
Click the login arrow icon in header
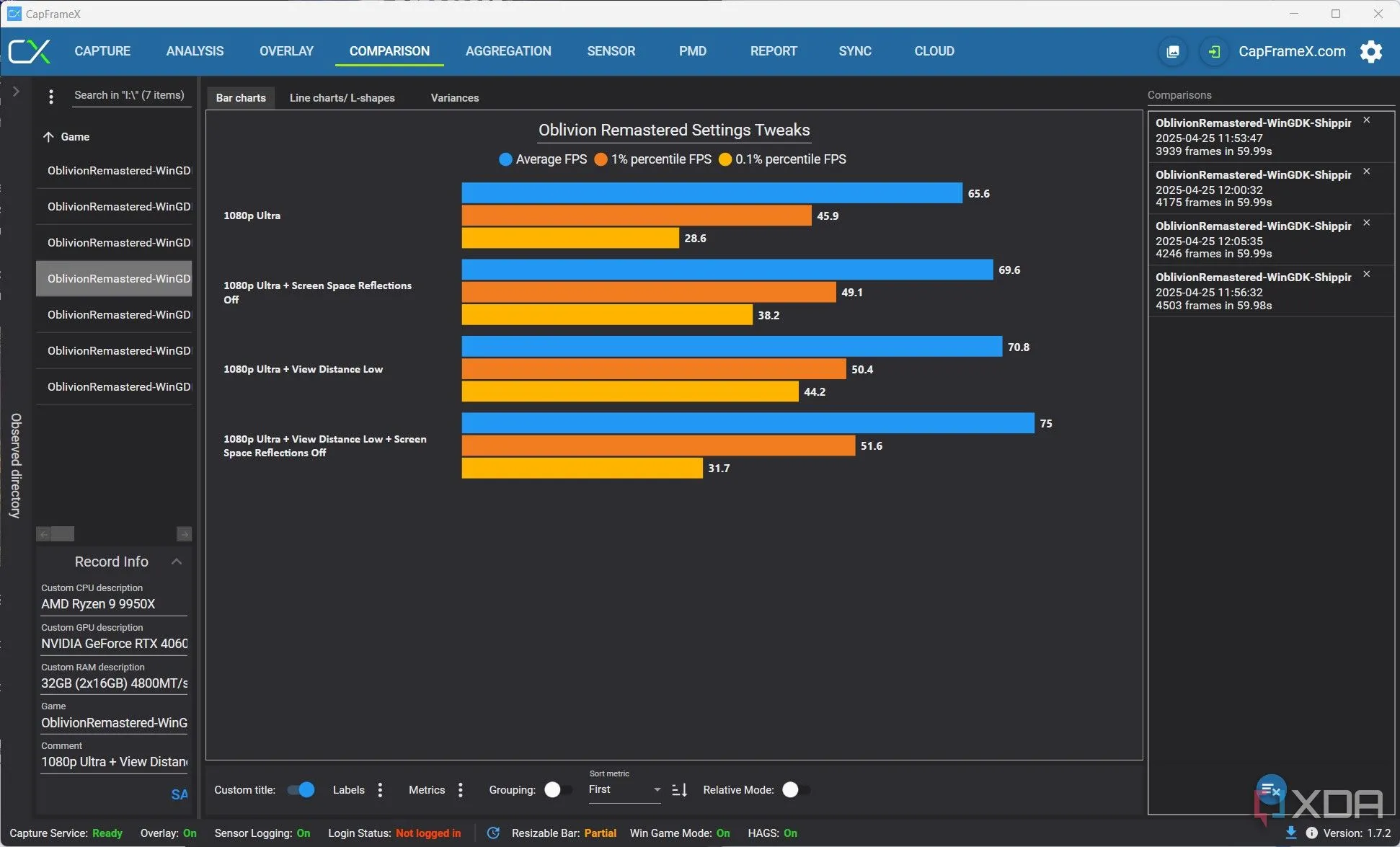[1214, 52]
